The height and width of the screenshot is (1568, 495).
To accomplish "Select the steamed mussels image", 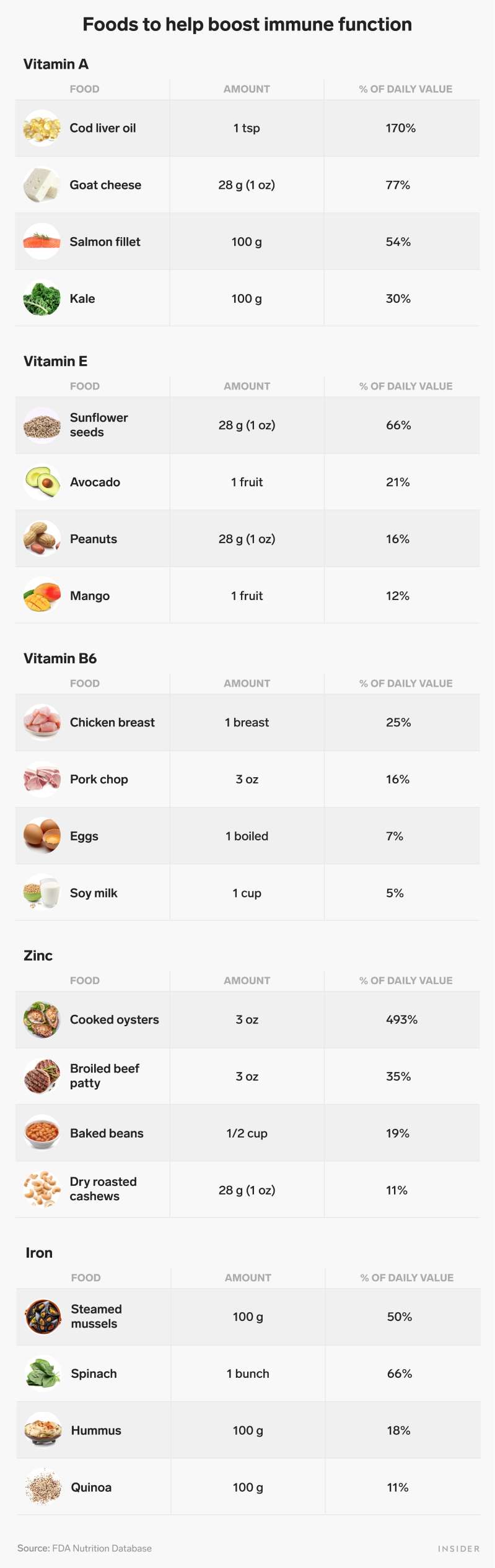I will (43, 1317).
